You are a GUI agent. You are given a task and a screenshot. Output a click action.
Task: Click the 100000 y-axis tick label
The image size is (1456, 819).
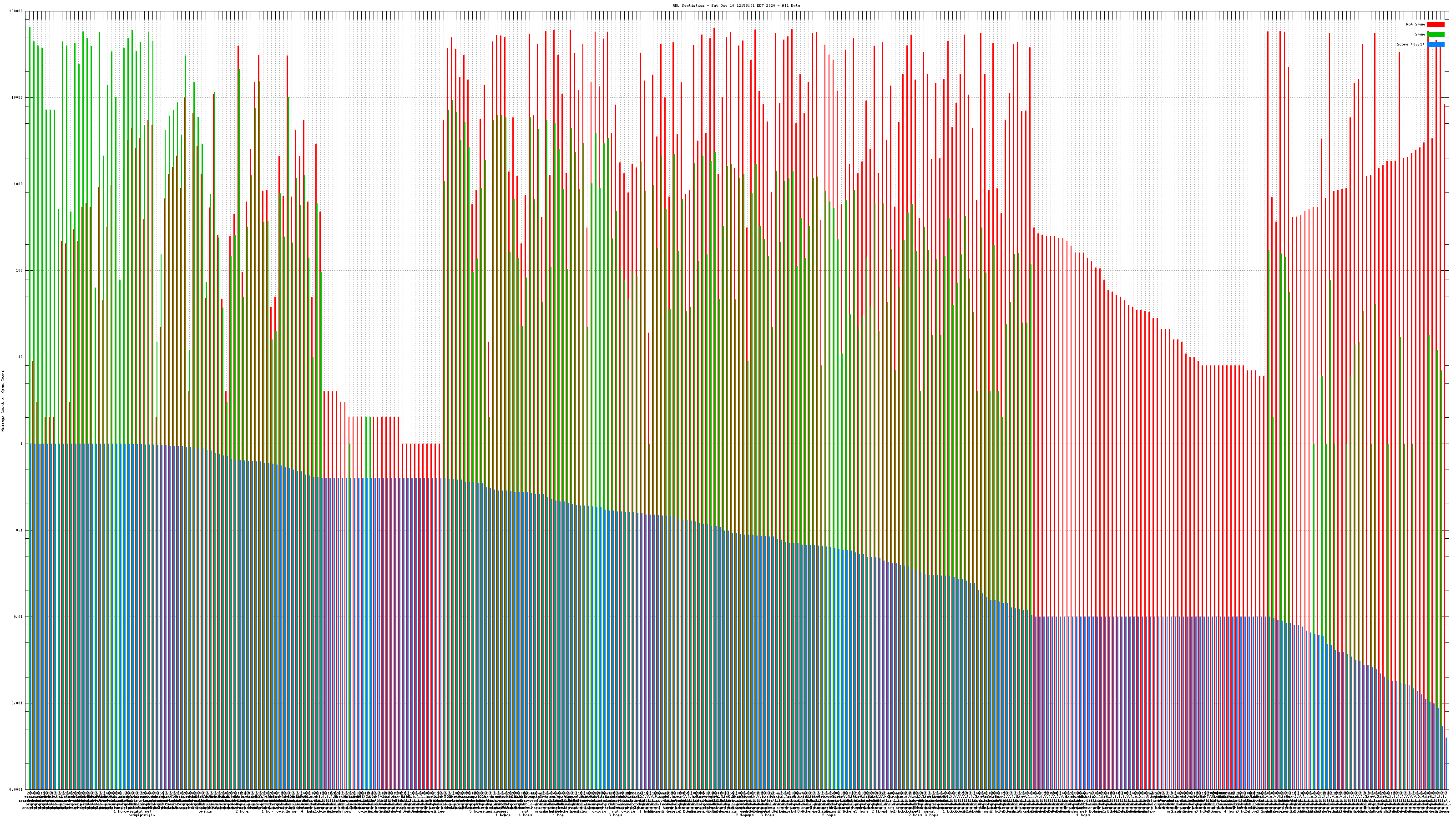pyautogui.click(x=16, y=11)
